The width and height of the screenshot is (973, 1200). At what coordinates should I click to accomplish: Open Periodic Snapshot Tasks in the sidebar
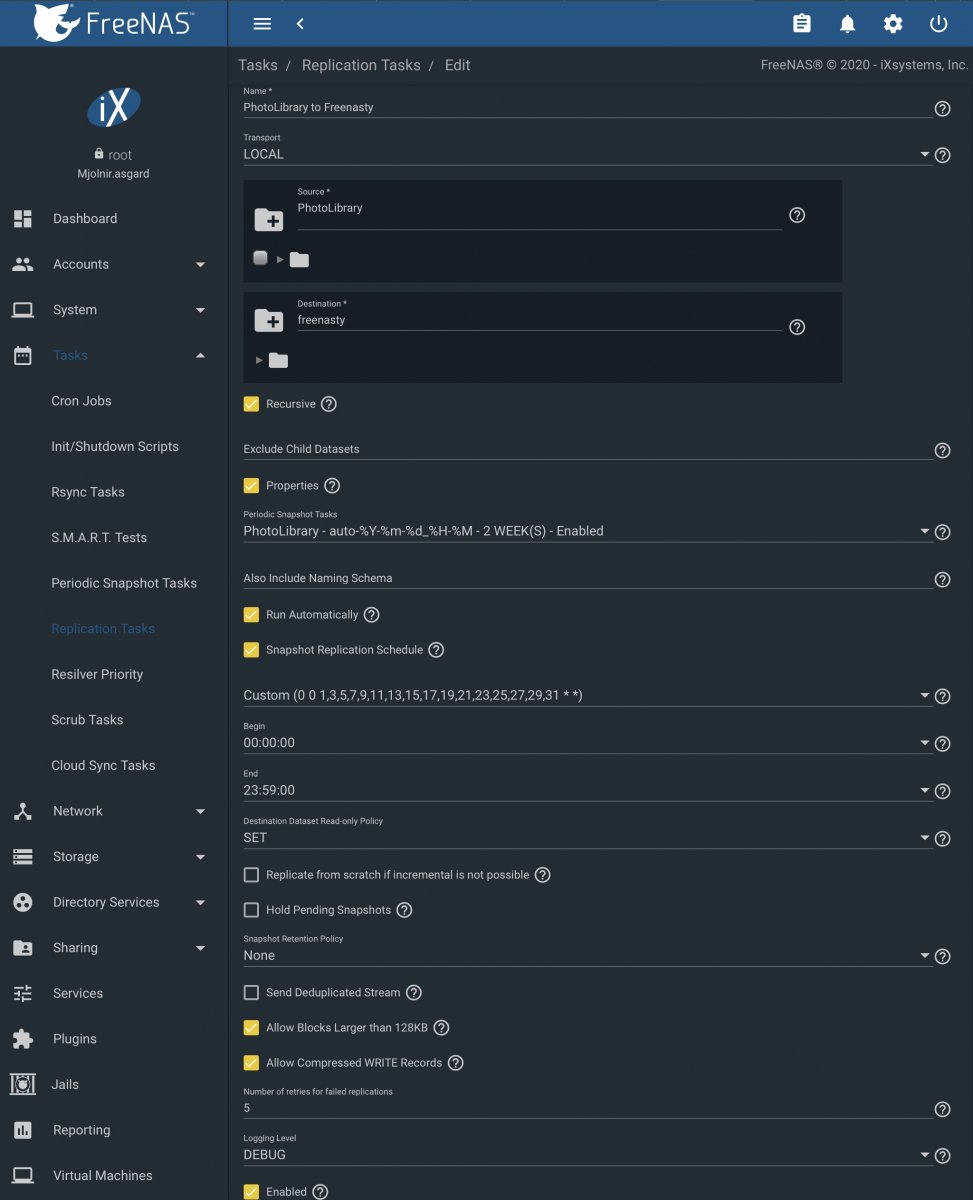124,583
